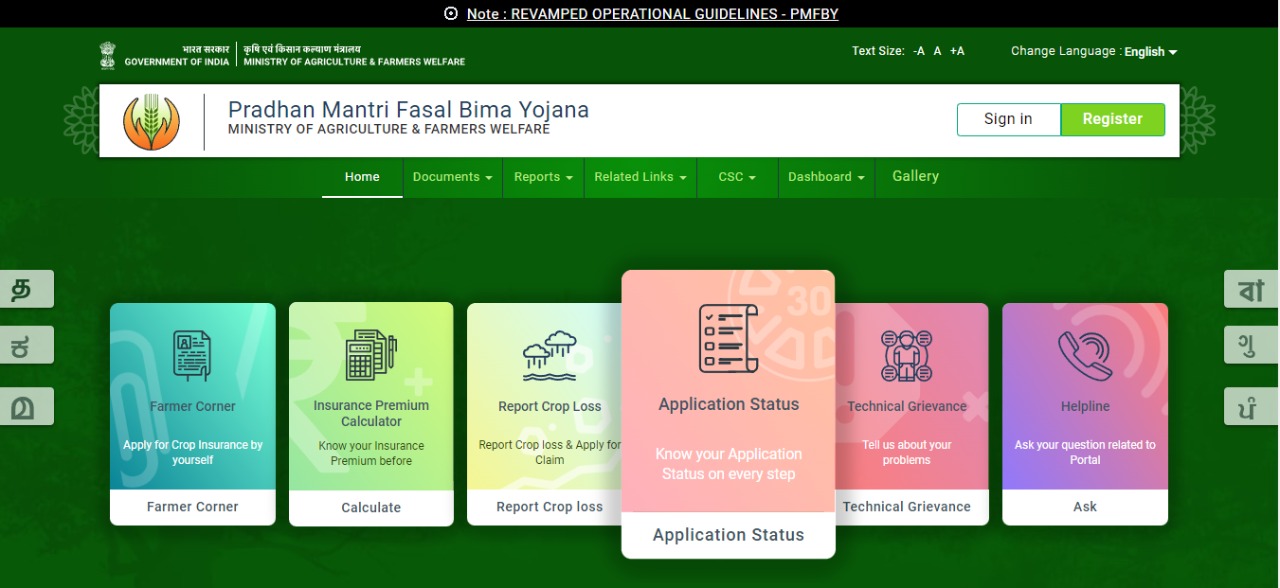
Task: Select the Punjabi script language tile
Action: tap(1252, 406)
